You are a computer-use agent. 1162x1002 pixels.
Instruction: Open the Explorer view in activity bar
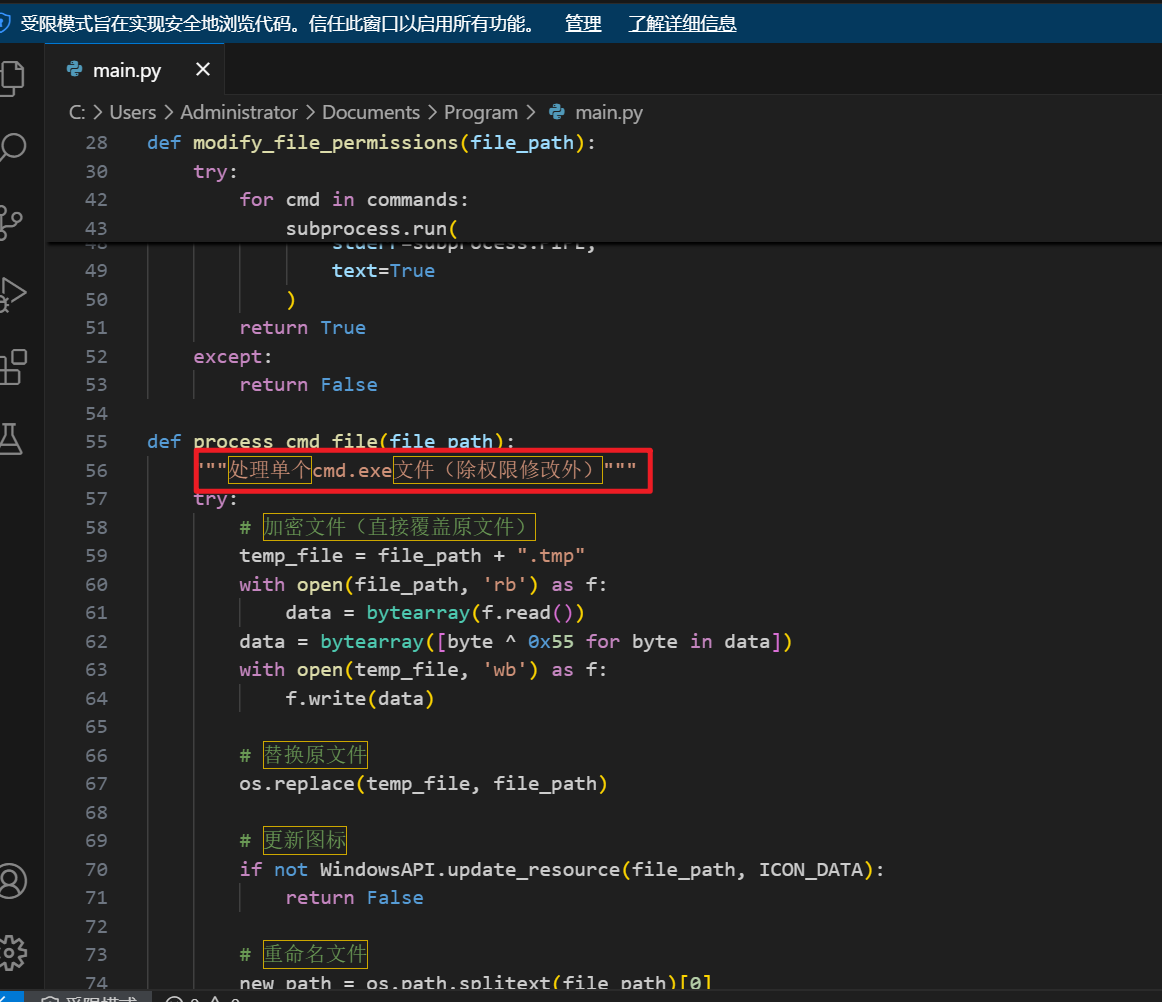[12, 77]
